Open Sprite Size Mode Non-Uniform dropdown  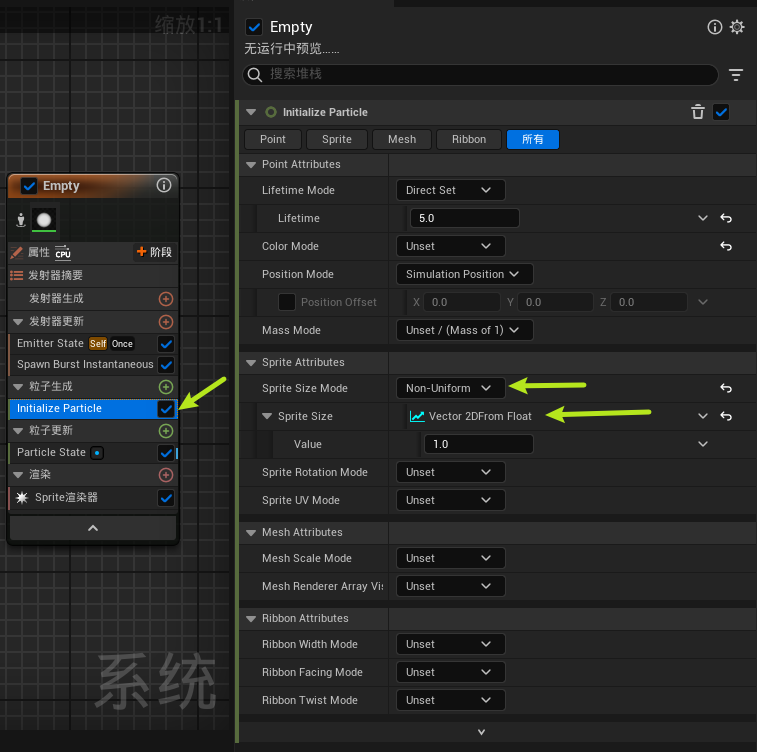point(450,388)
